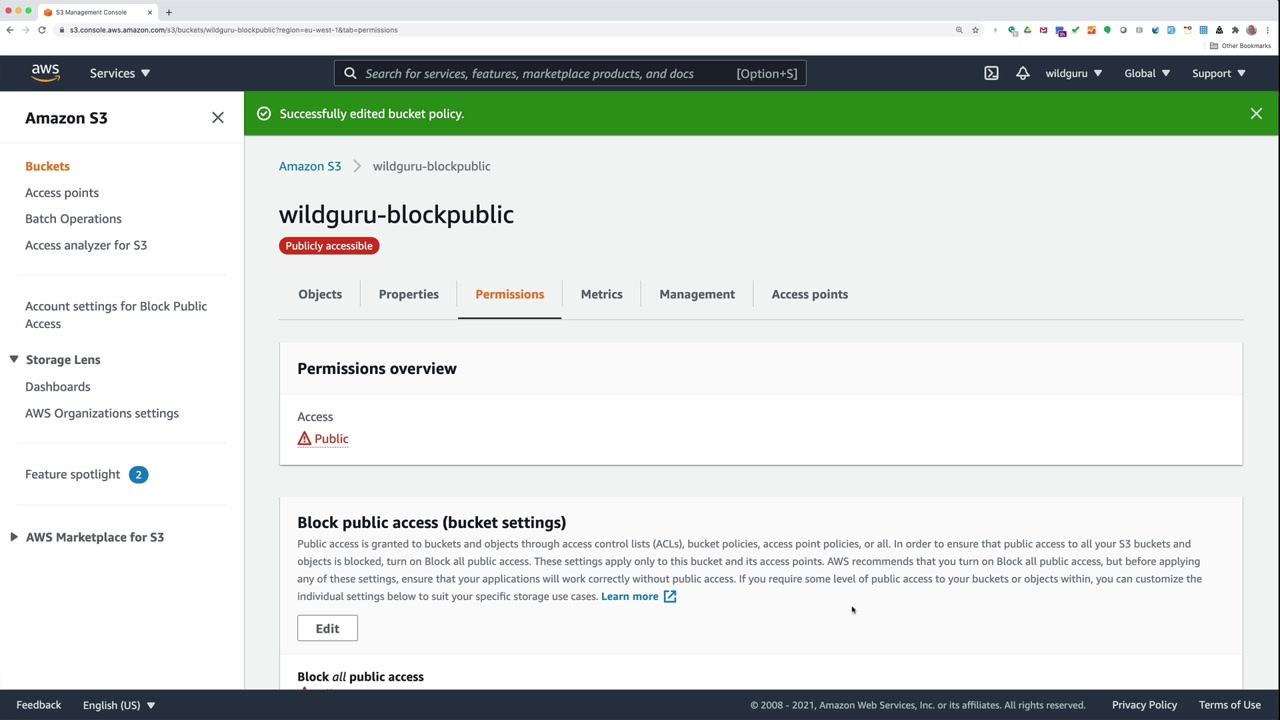Switch to the Metrics tab

pyautogui.click(x=602, y=294)
